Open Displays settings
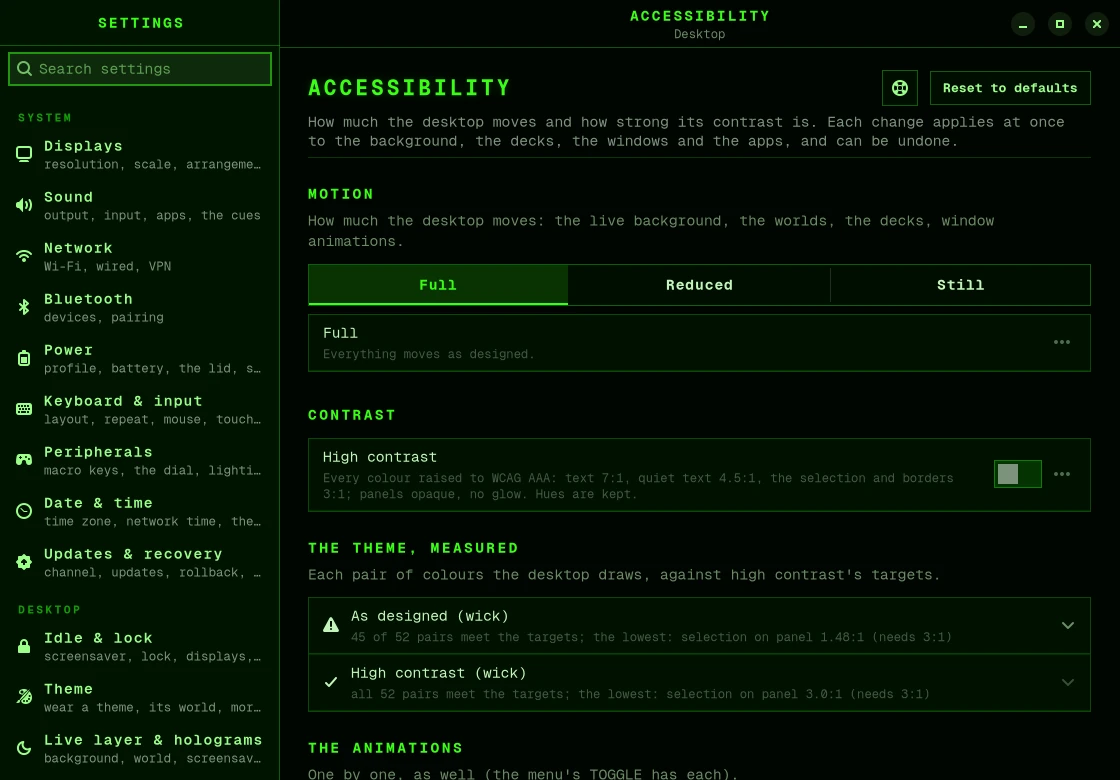The image size is (1120, 780). tap(140, 154)
